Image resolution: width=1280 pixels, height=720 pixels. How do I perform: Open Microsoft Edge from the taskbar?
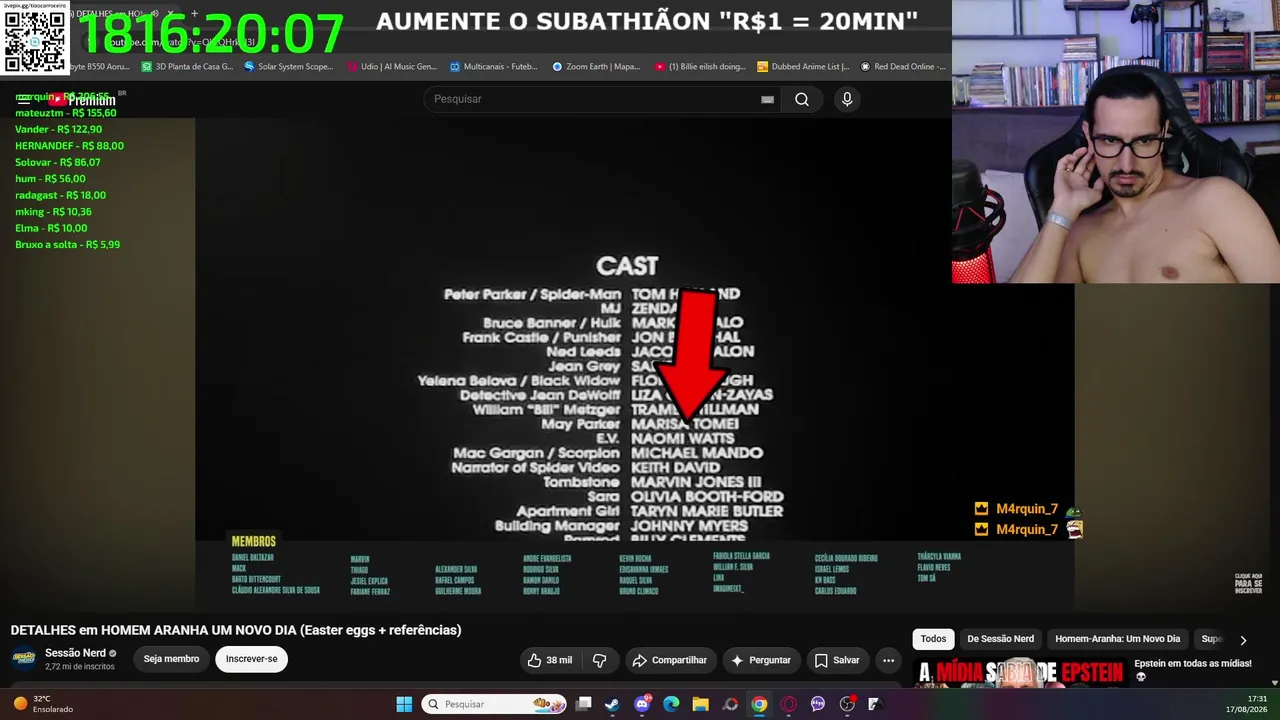[x=671, y=704]
